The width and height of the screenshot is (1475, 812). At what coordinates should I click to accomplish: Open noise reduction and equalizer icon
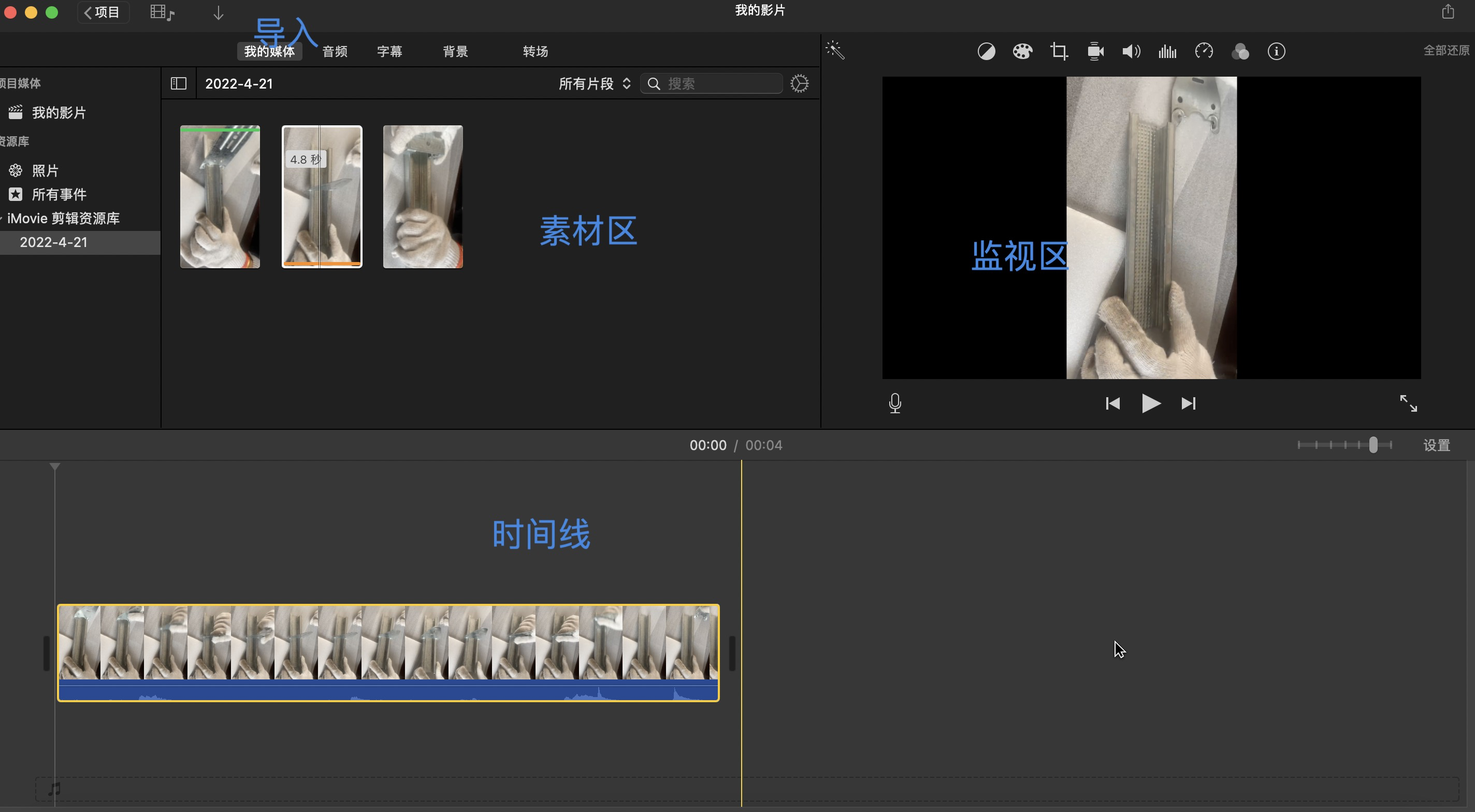[1167, 52]
